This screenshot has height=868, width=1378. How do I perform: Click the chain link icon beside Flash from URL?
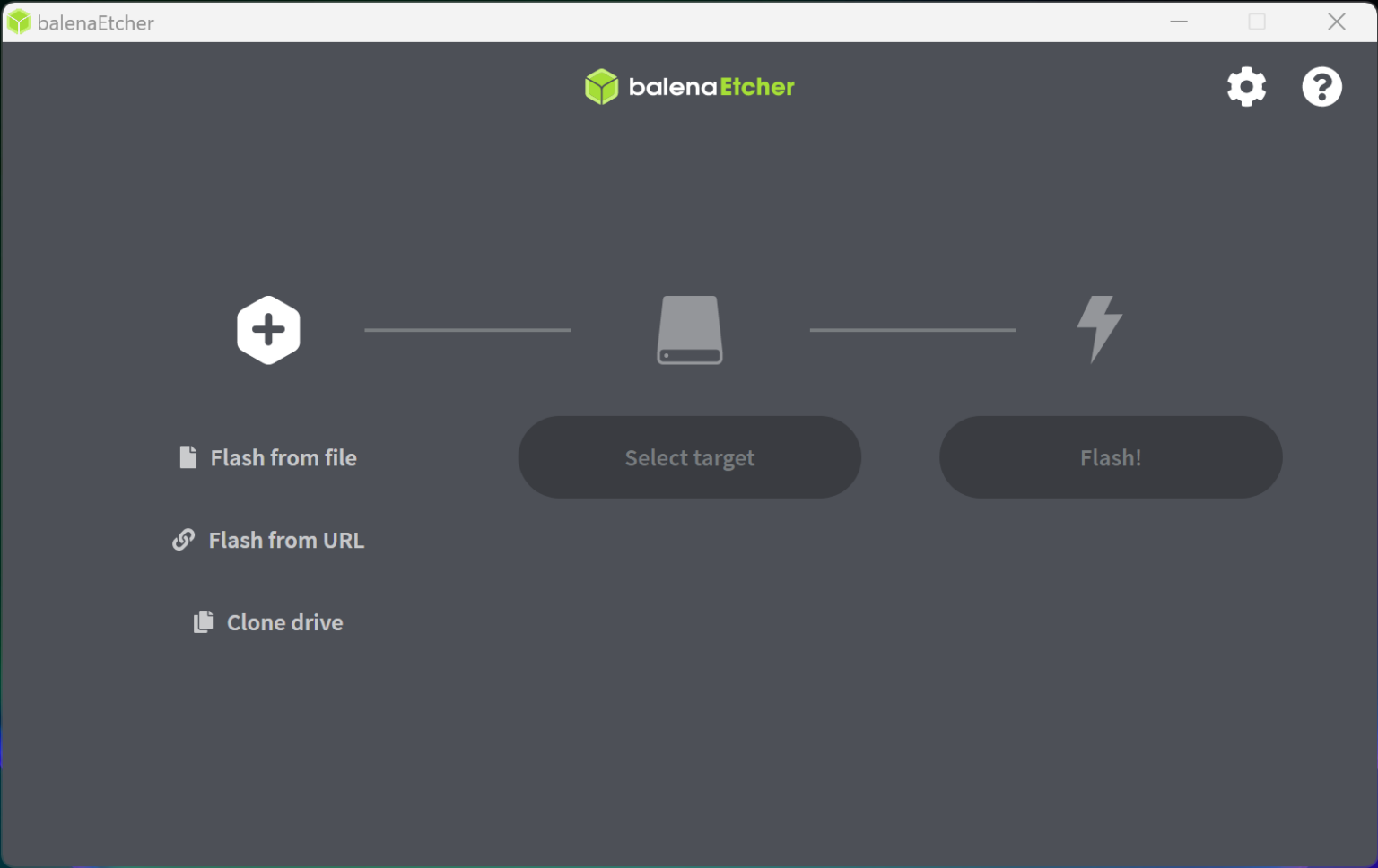click(x=184, y=539)
